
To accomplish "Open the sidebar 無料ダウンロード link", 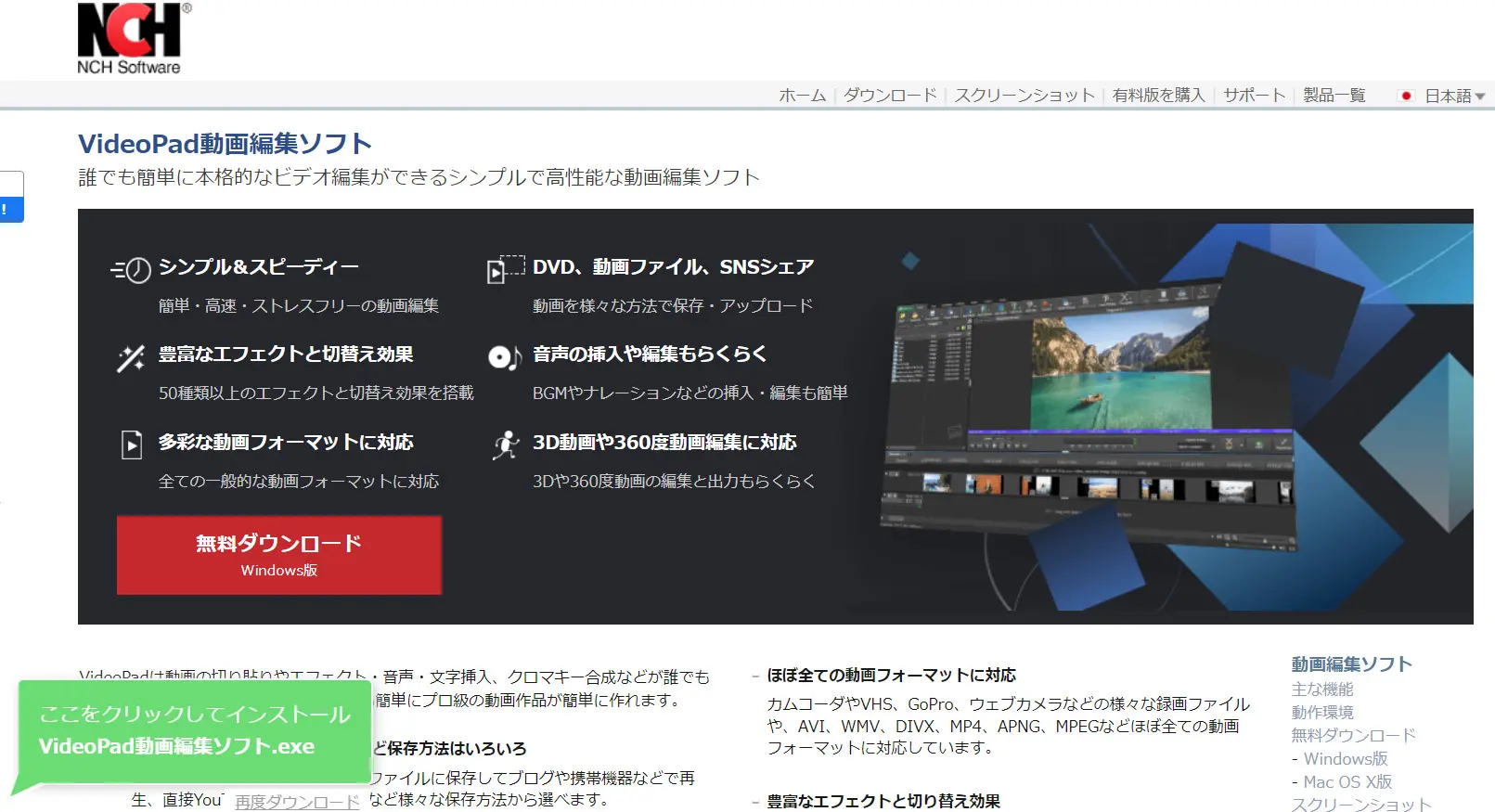I will click(1353, 736).
